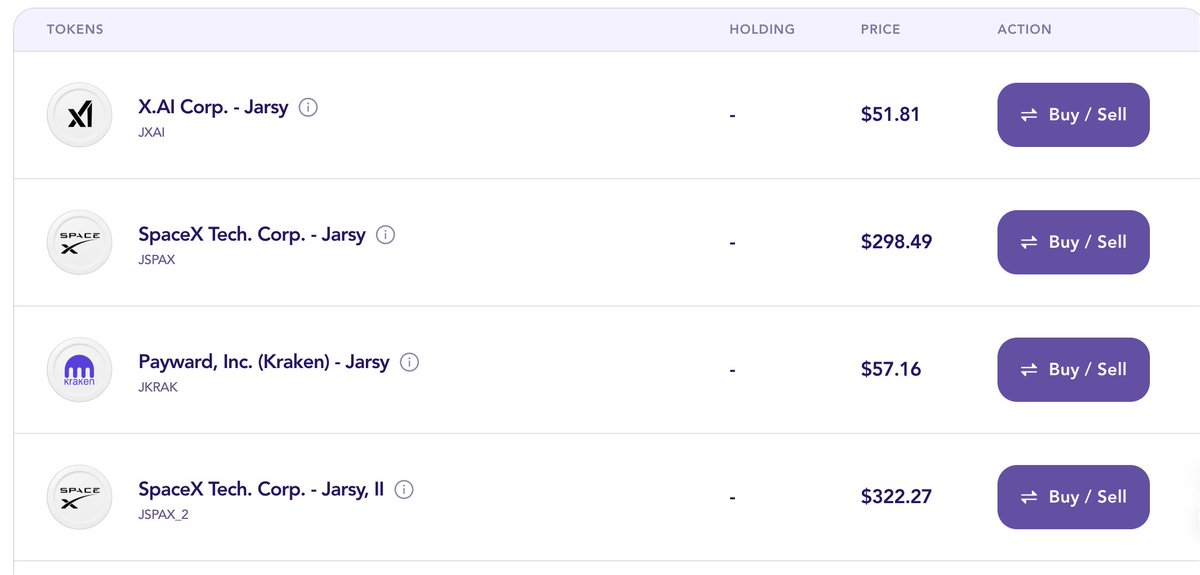The height and width of the screenshot is (575, 1200).
Task: Open info icon beside SpaceX Tech. Corp. - Jarsy
Action: (x=386, y=235)
